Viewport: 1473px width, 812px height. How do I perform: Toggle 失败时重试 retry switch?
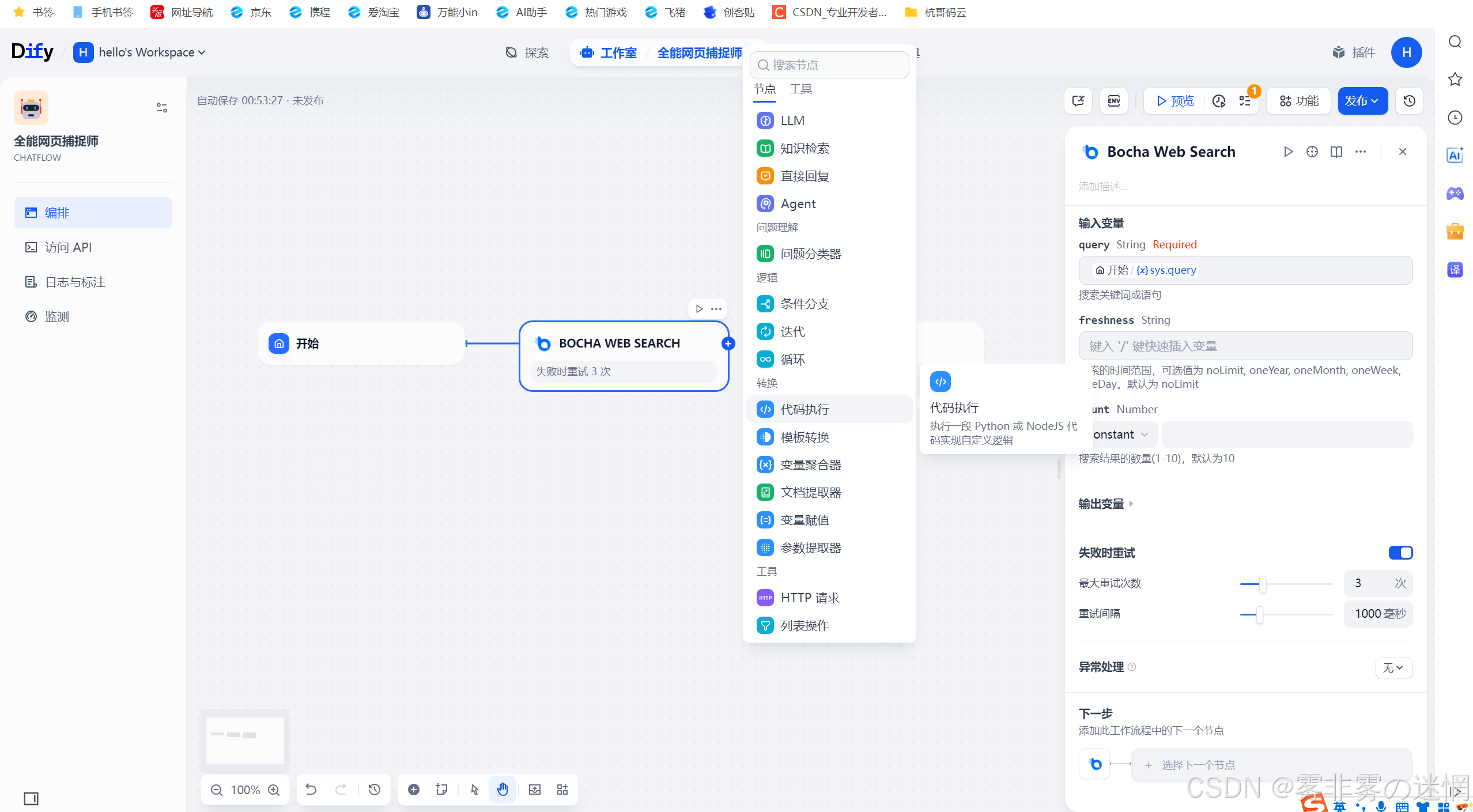click(1400, 553)
